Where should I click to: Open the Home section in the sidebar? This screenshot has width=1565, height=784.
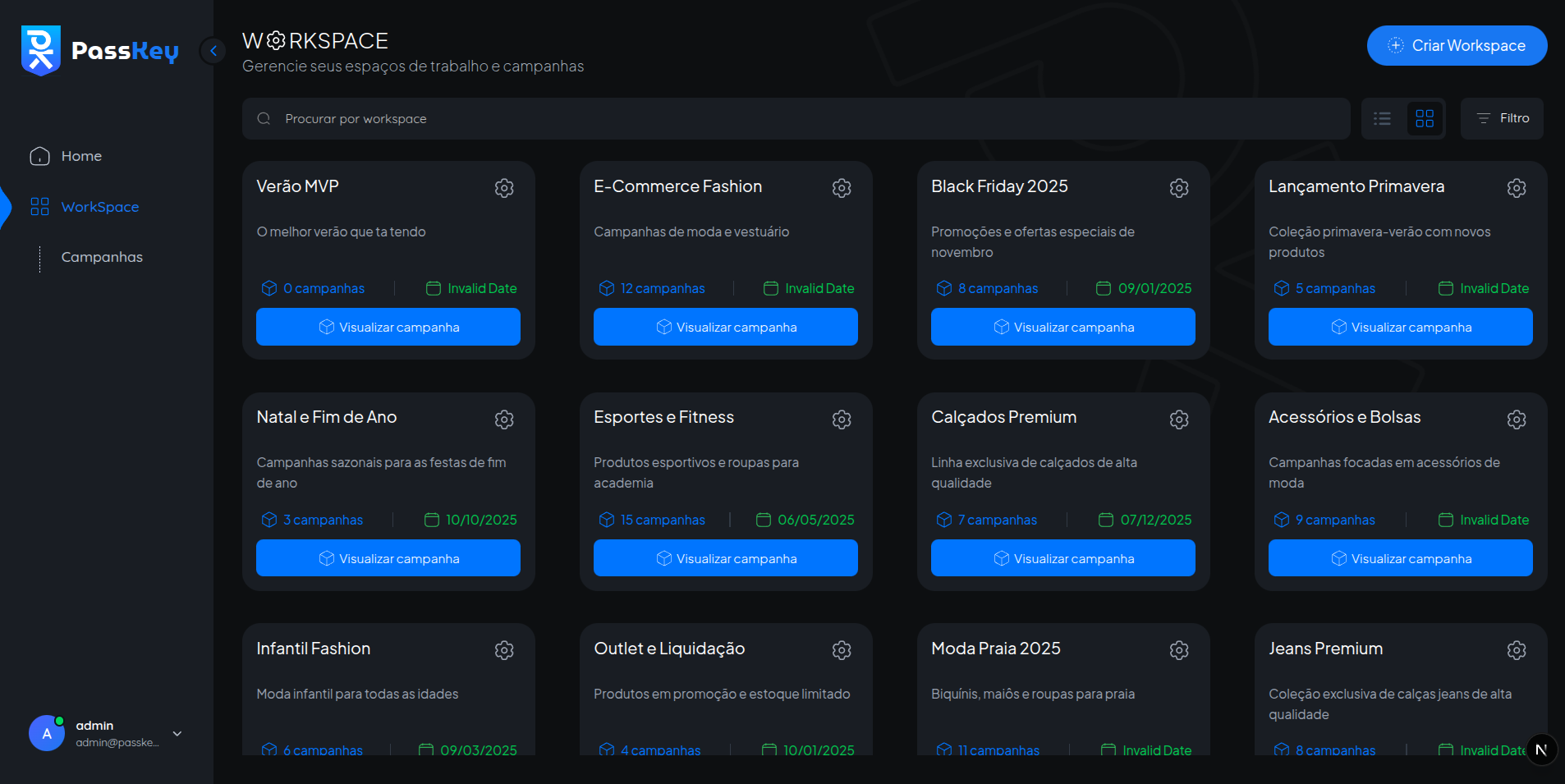[81, 155]
